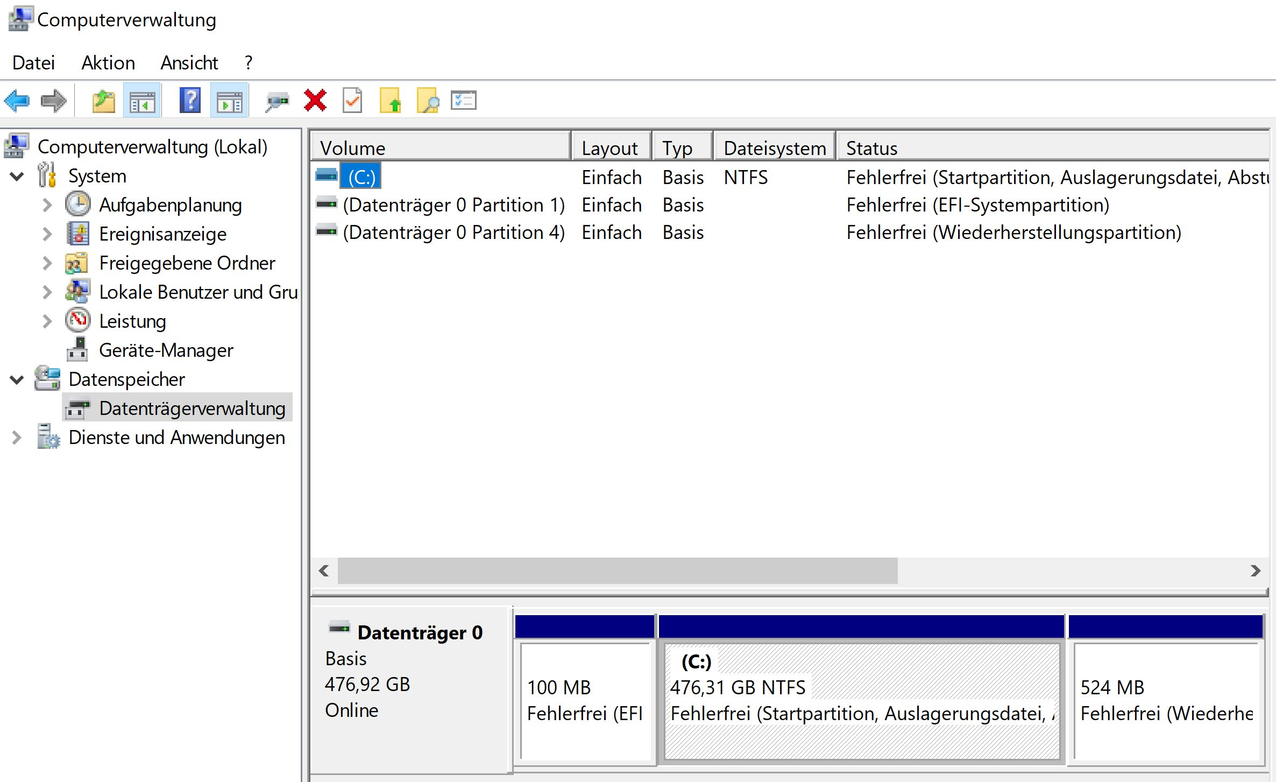The width and height of the screenshot is (1276, 782).
Task: Open the Ansicht menu
Action: (189, 63)
